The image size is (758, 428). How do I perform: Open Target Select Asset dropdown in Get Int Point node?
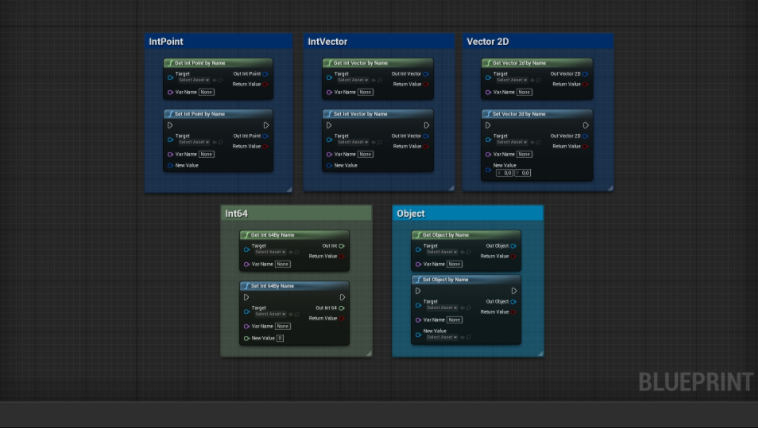(x=194, y=80)
